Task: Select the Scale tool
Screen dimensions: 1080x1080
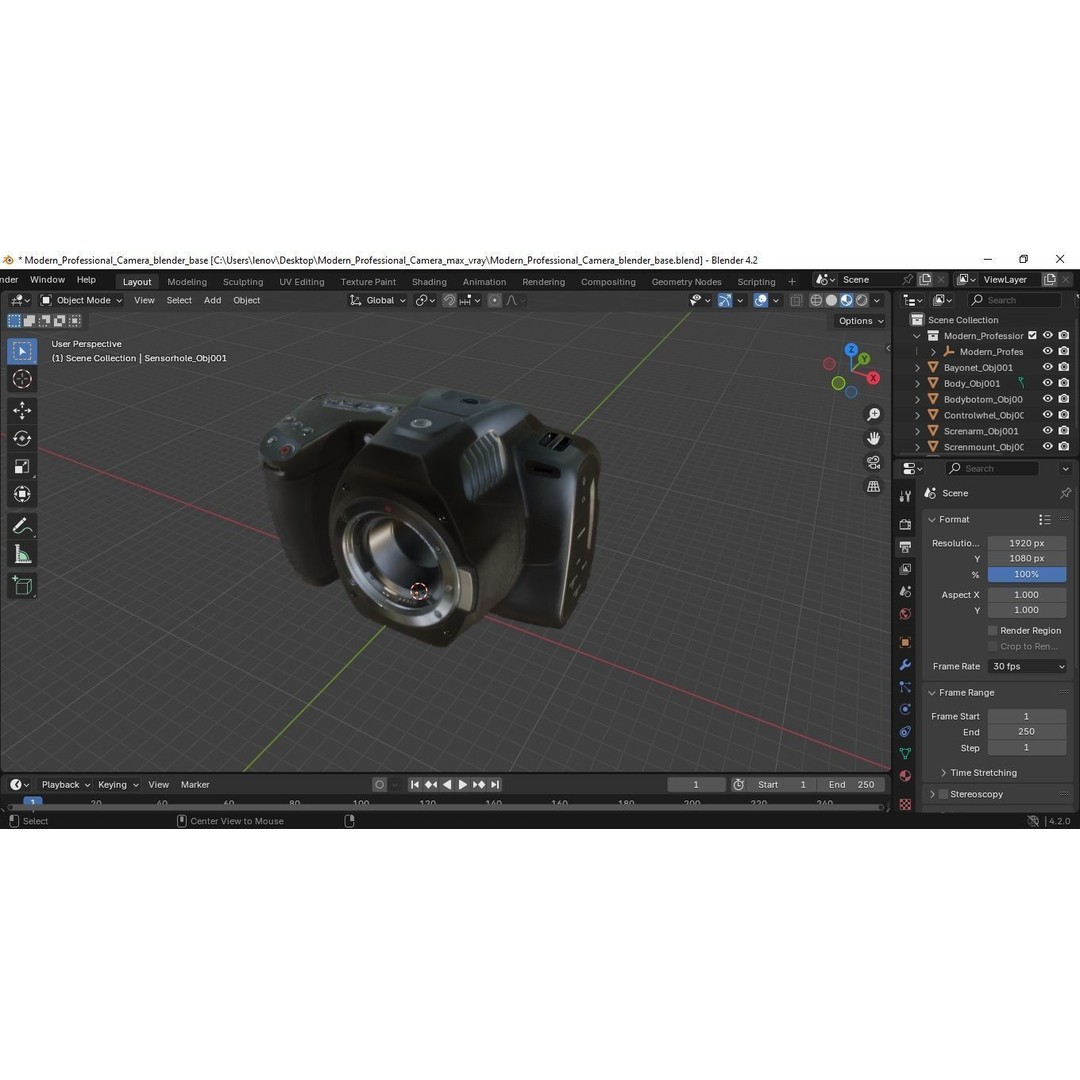Action: click(x=22, y=466)
